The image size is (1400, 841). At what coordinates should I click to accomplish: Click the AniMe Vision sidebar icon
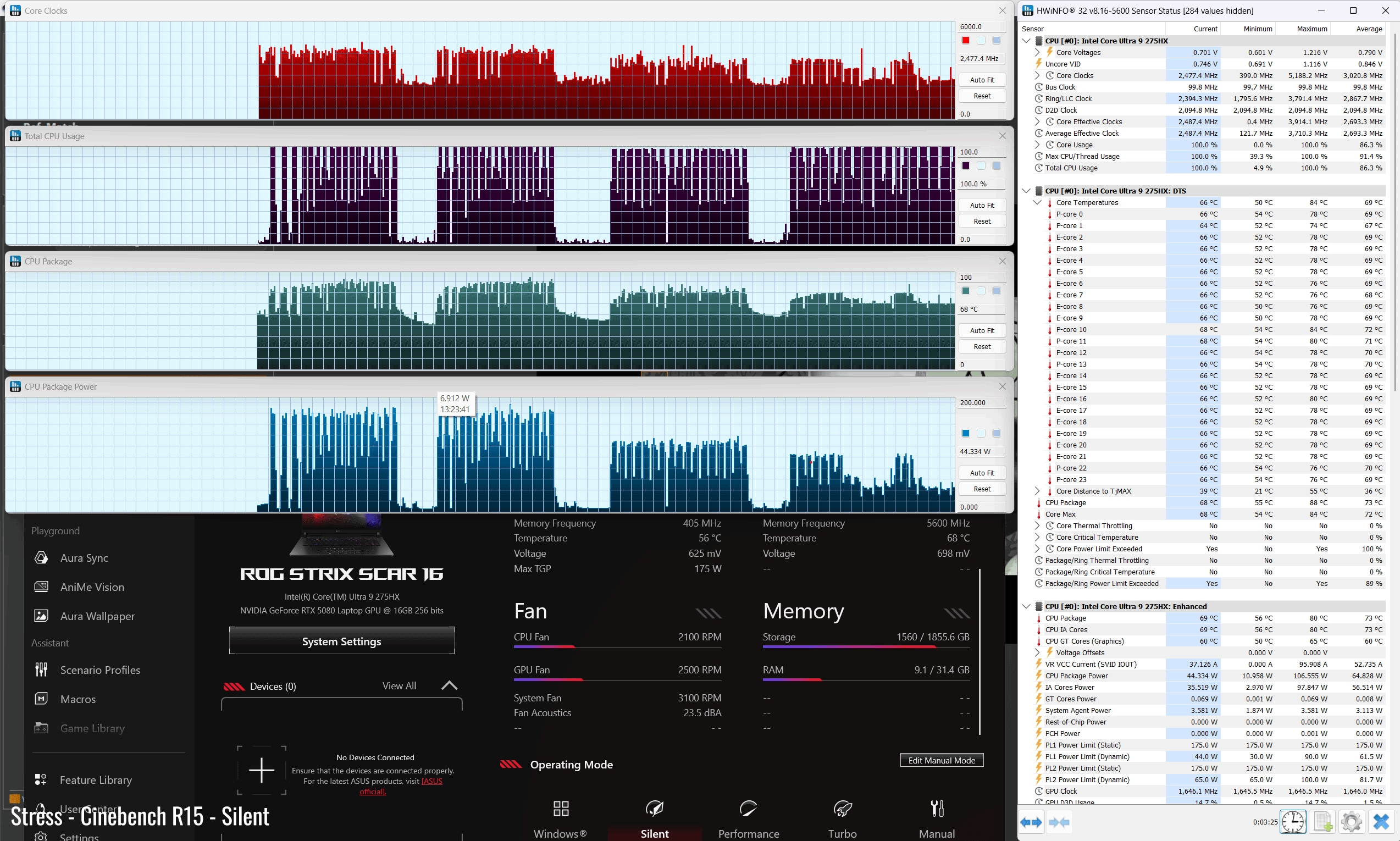pos(41,587)
